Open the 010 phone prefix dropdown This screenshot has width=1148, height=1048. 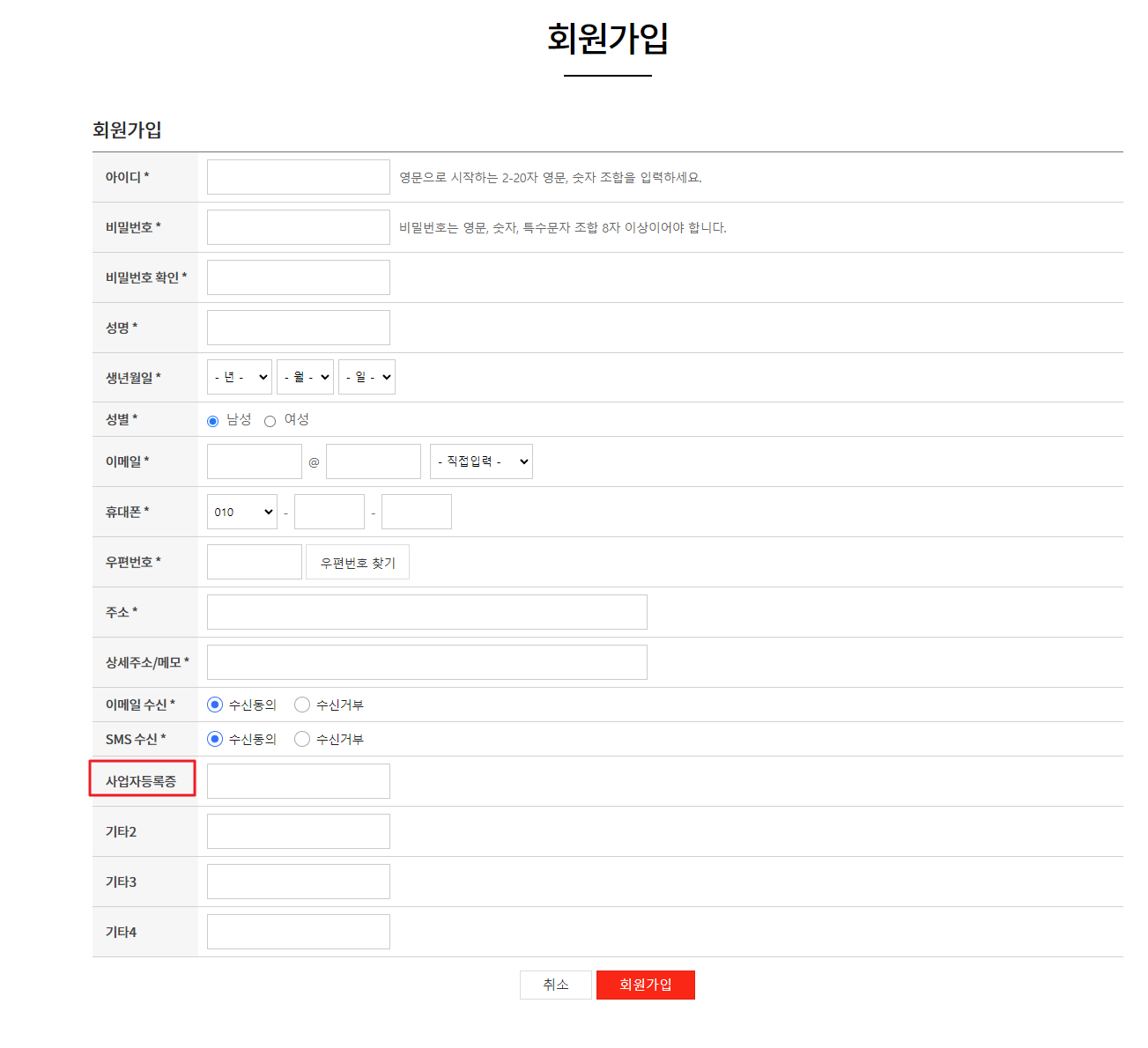tap(242, 512)
